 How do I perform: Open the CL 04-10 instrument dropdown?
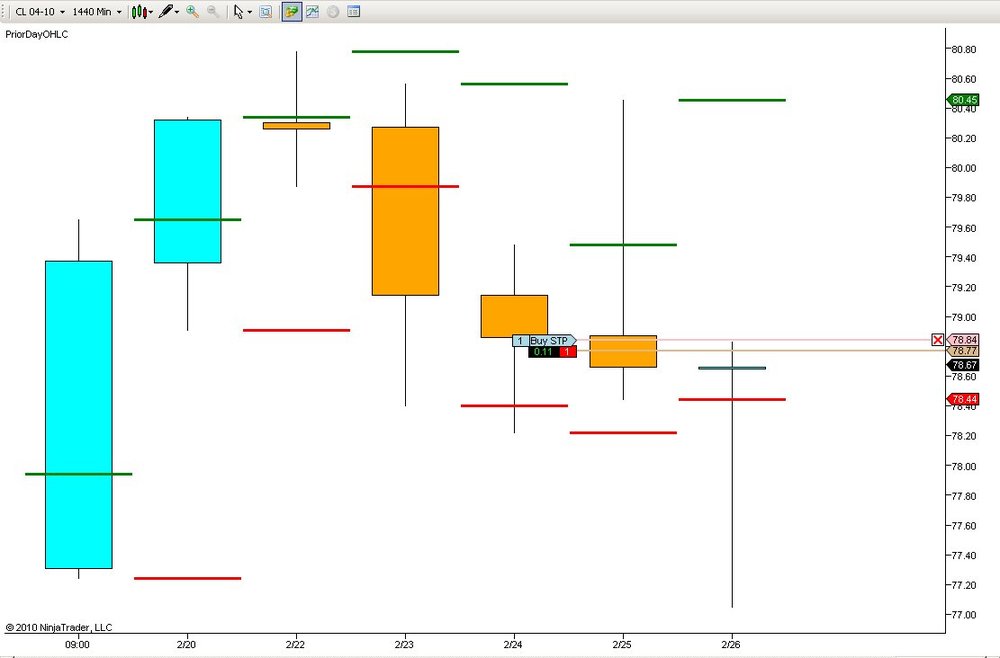pos(40,11)
